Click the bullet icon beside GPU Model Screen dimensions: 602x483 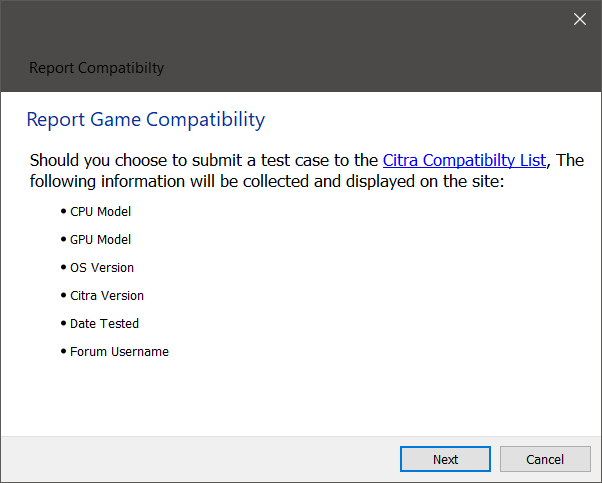click(64, 239)
